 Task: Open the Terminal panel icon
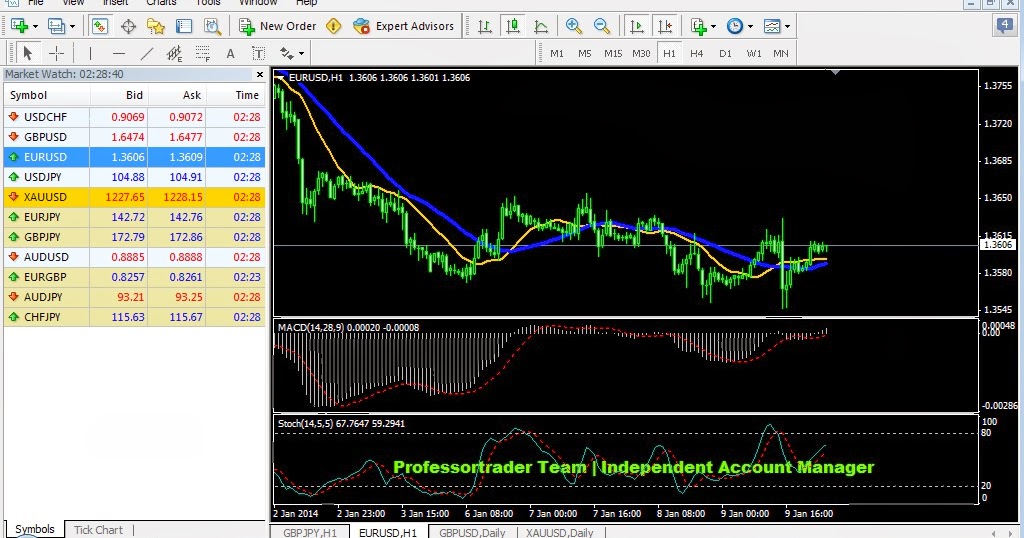point(184,26)
